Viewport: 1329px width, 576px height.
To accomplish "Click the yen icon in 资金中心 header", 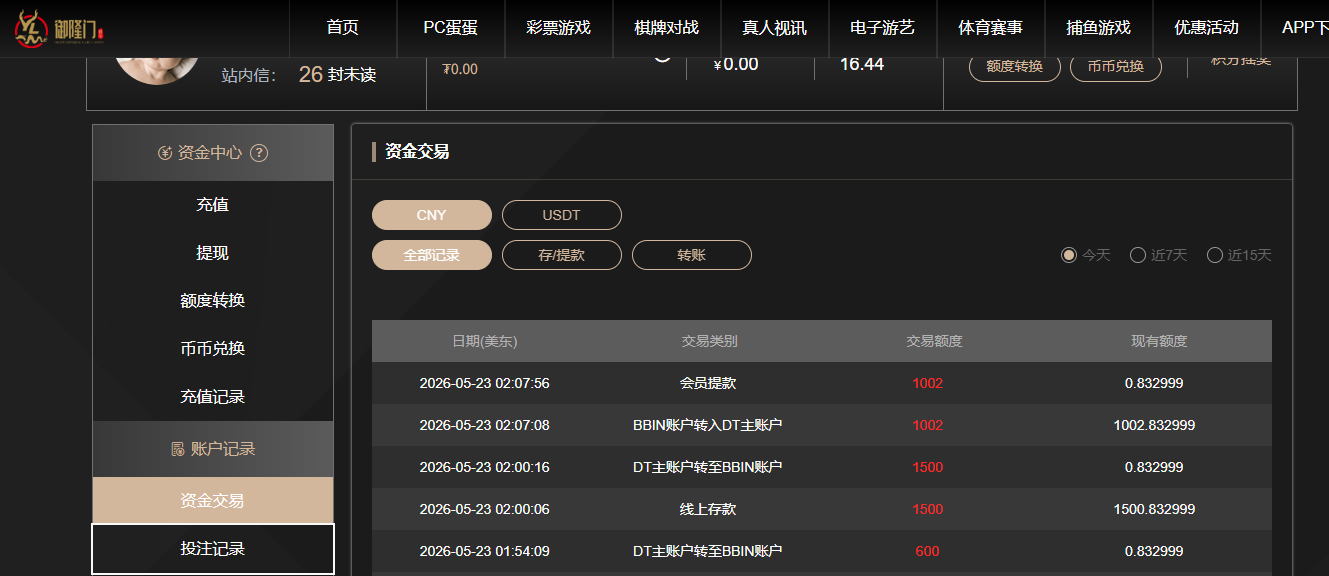I will 165,153.
